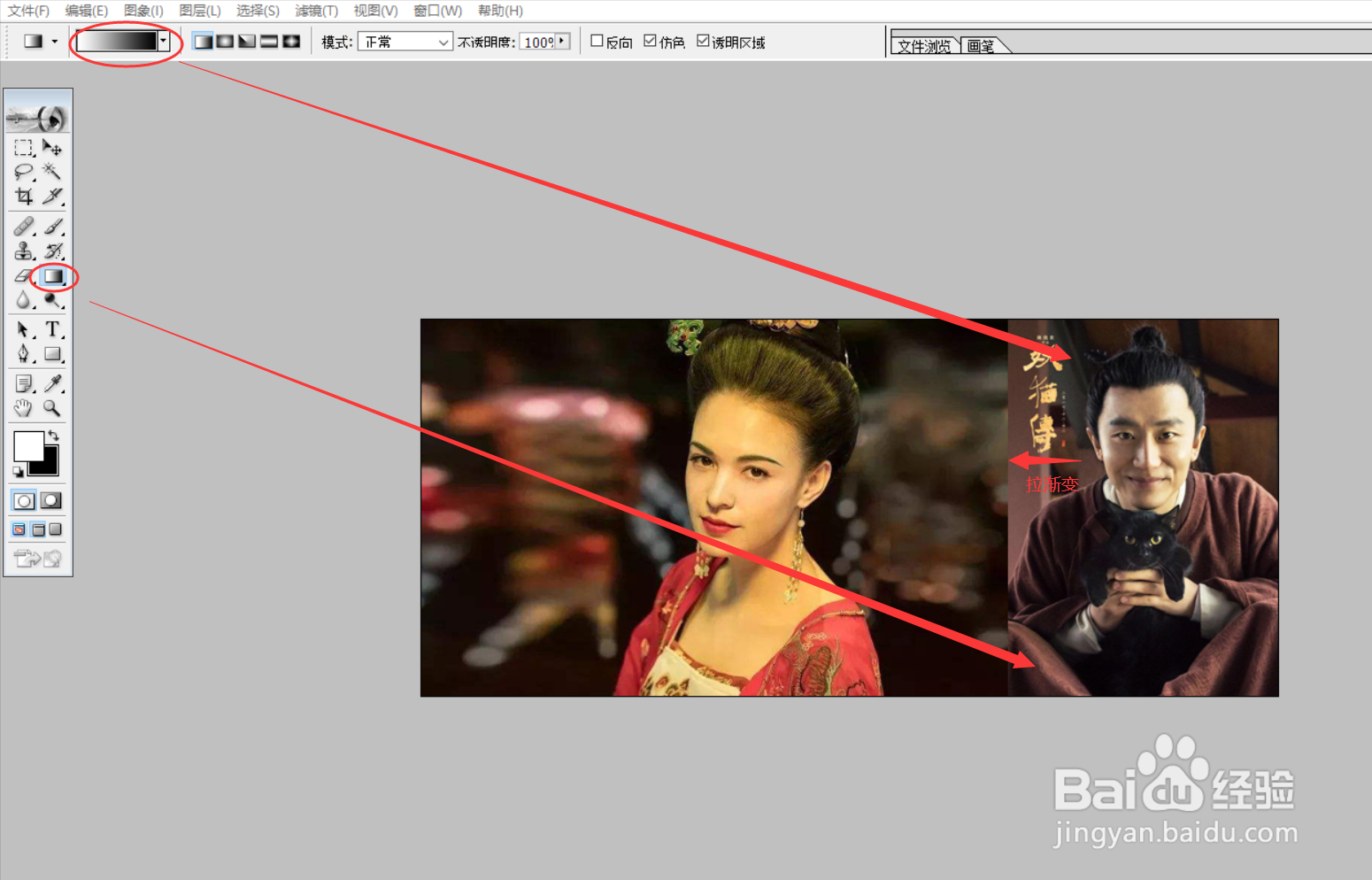This screenshot has height=880, width=1372.
Task: Choose Angle Gradient style
Action: point(248,42)
